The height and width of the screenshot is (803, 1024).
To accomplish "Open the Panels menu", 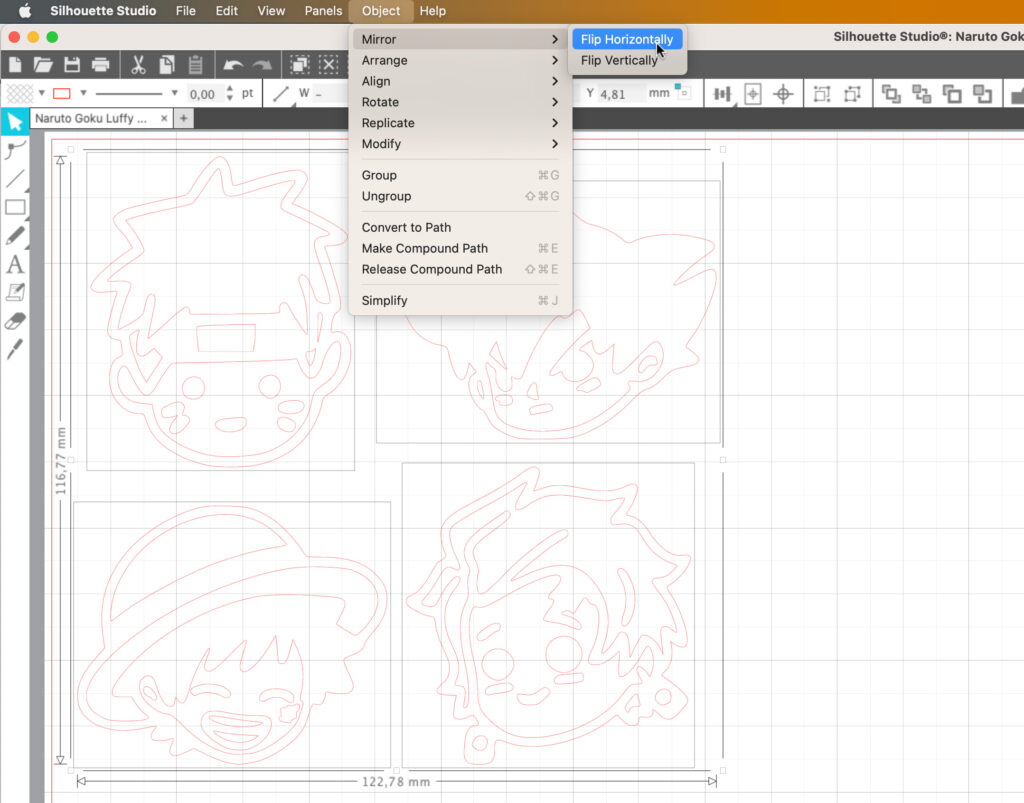I will click(323, 11).
